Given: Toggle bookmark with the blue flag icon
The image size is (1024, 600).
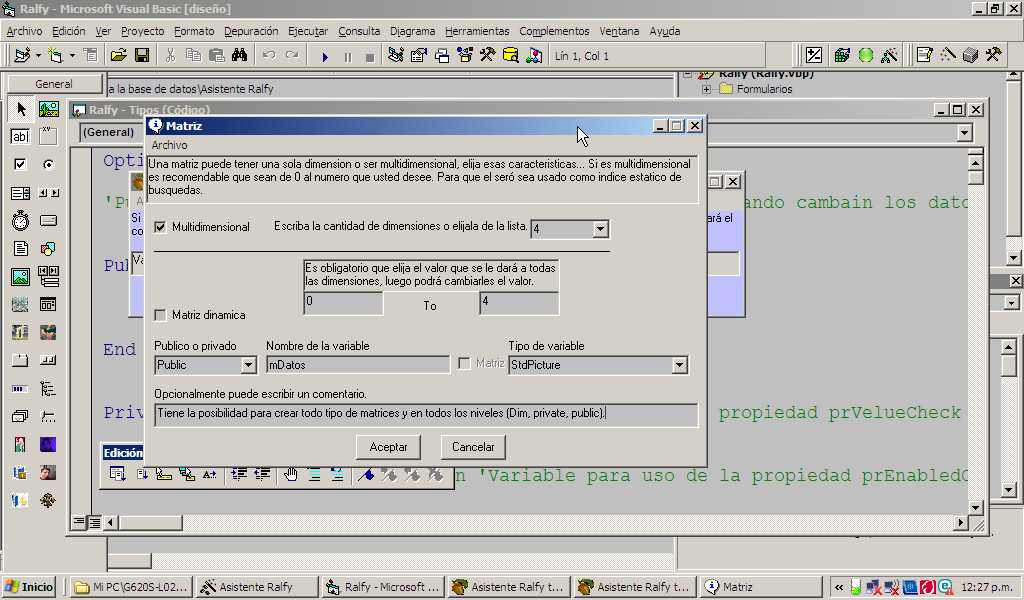Looking at the screenshot, I should [366, 475].
